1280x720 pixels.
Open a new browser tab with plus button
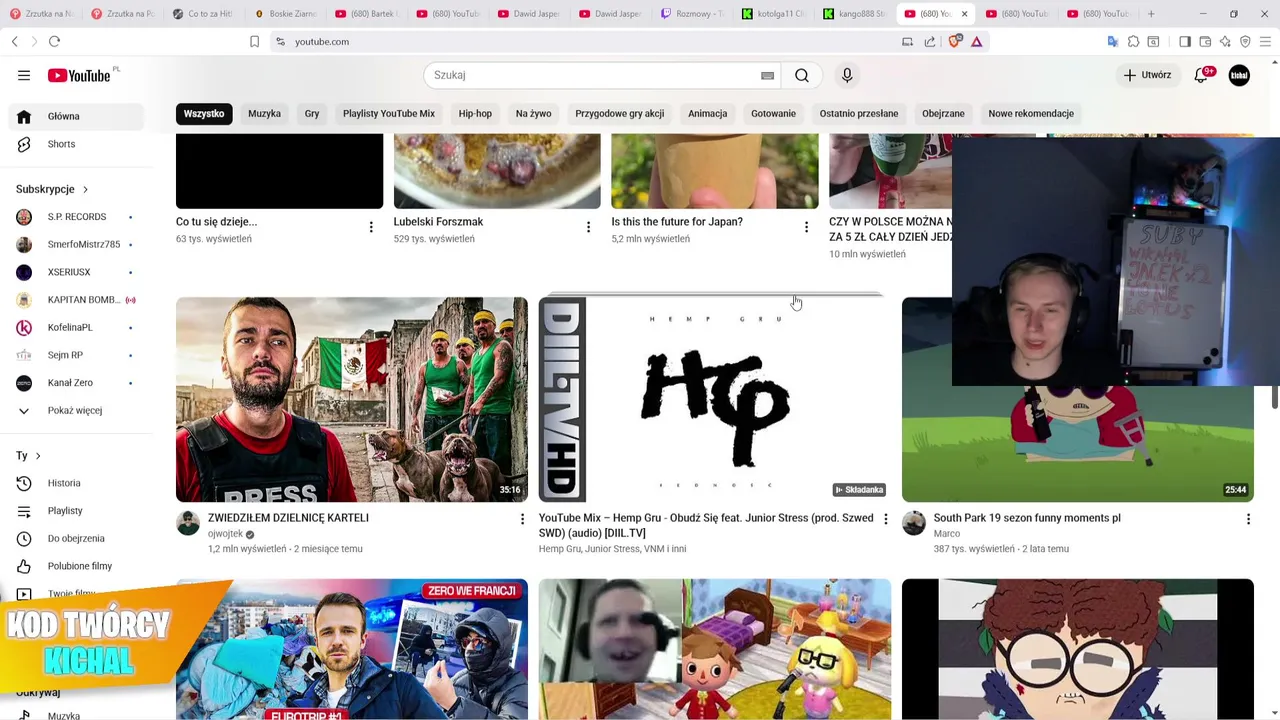pos(1151,14)
